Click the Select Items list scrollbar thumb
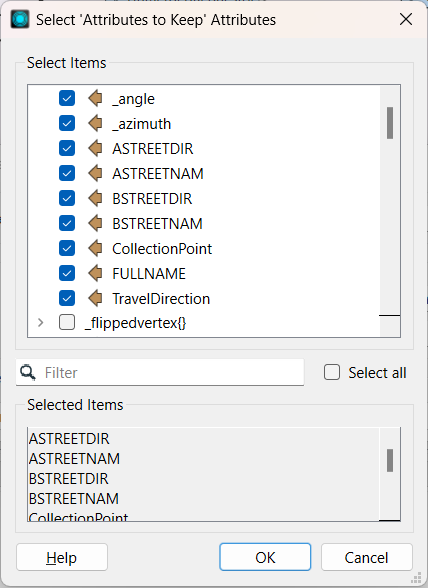Viewport: 428px width, 588px height. point(390,123)
